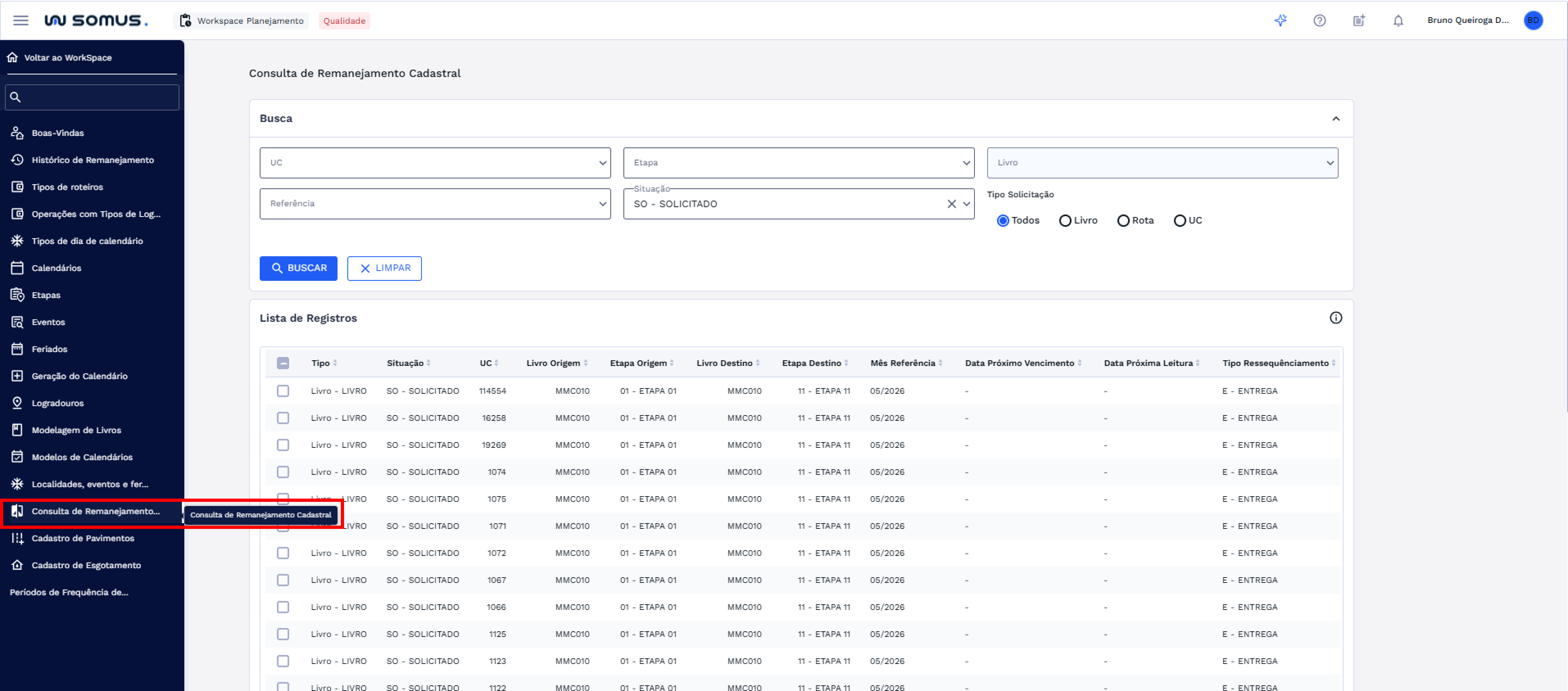Viewport: 1568px width, 691px height.
Task: Select the Livro radio button
Action: tap(1065, 220)
